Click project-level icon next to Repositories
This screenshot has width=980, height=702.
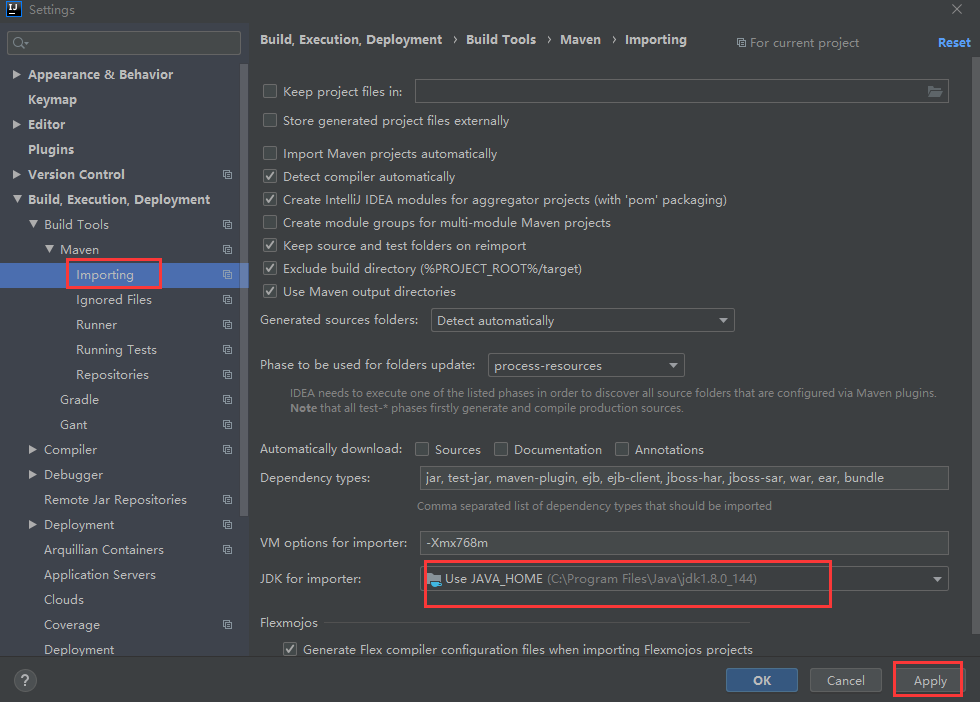[228, 374]
